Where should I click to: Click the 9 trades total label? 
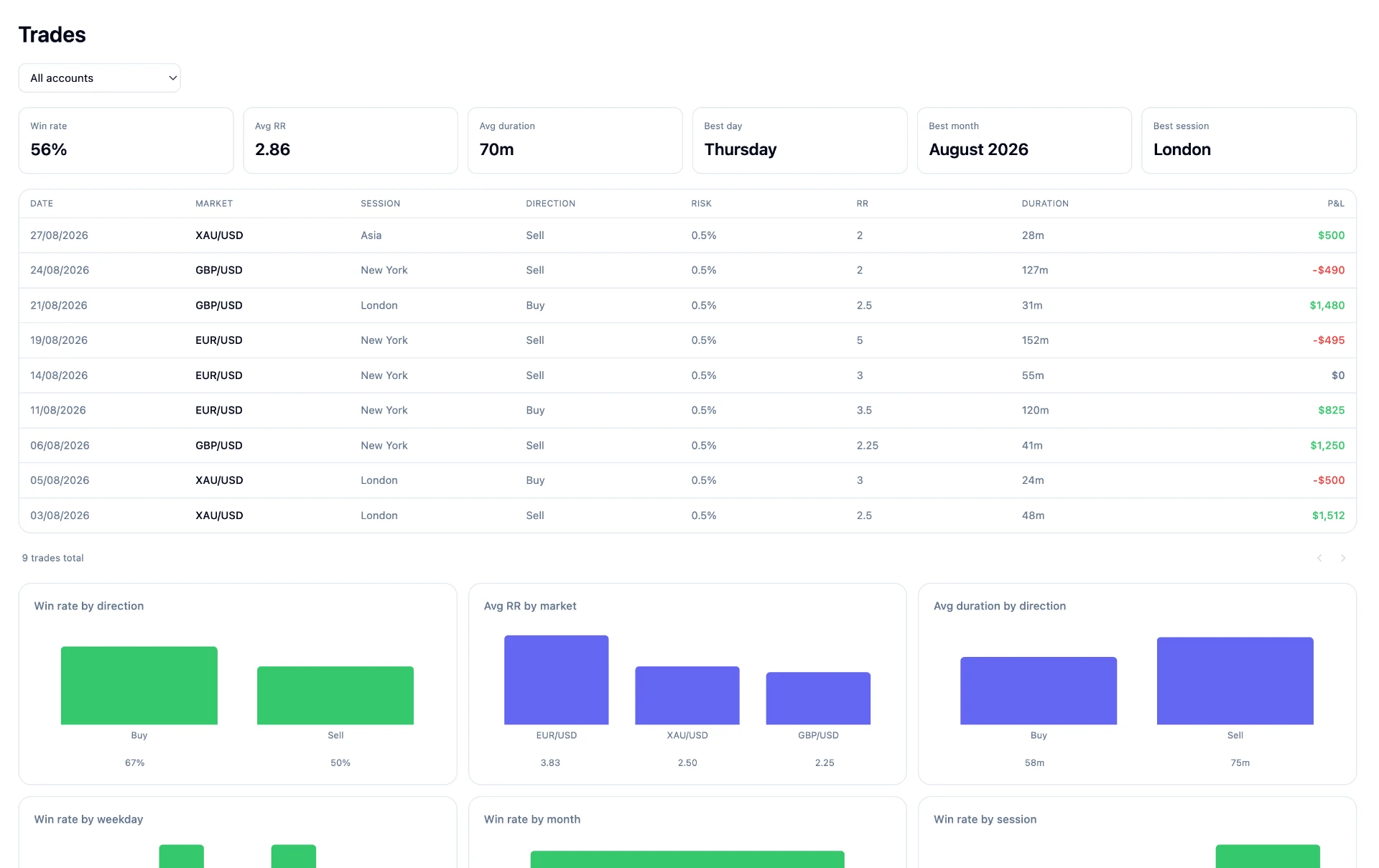[52, 558]
